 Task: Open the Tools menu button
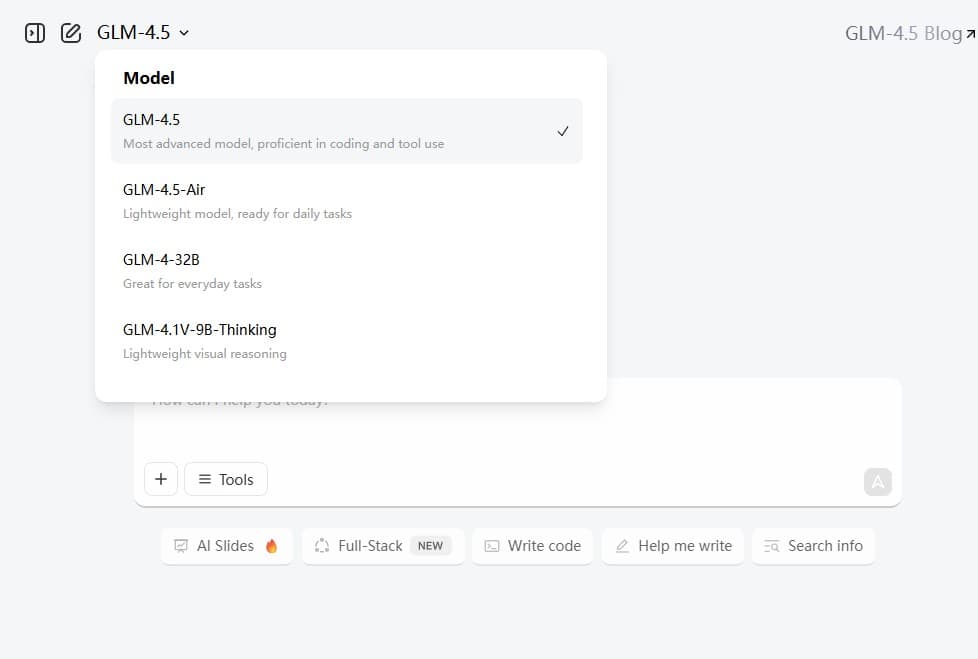226,479
